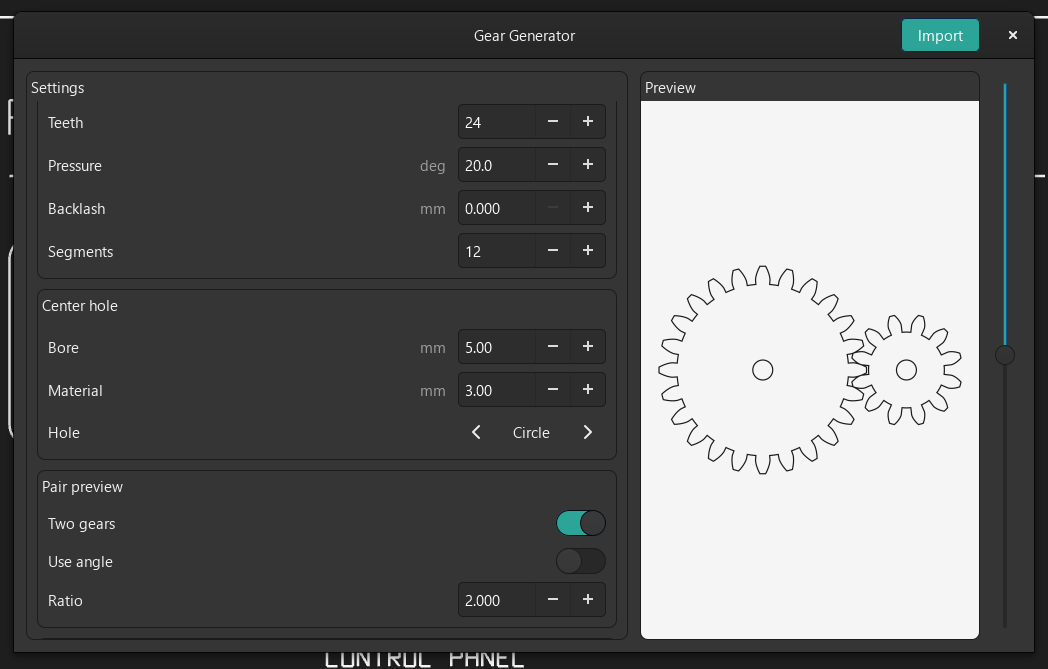Click the Circle hole type value
Image resolution: width=1048 pixels, height=669 pixels.
531,432
